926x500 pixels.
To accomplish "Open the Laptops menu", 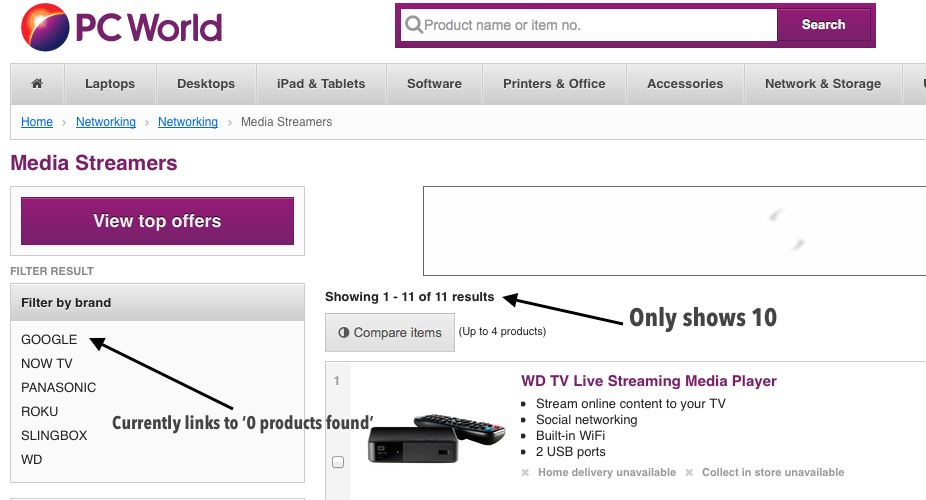I will 110,84.
